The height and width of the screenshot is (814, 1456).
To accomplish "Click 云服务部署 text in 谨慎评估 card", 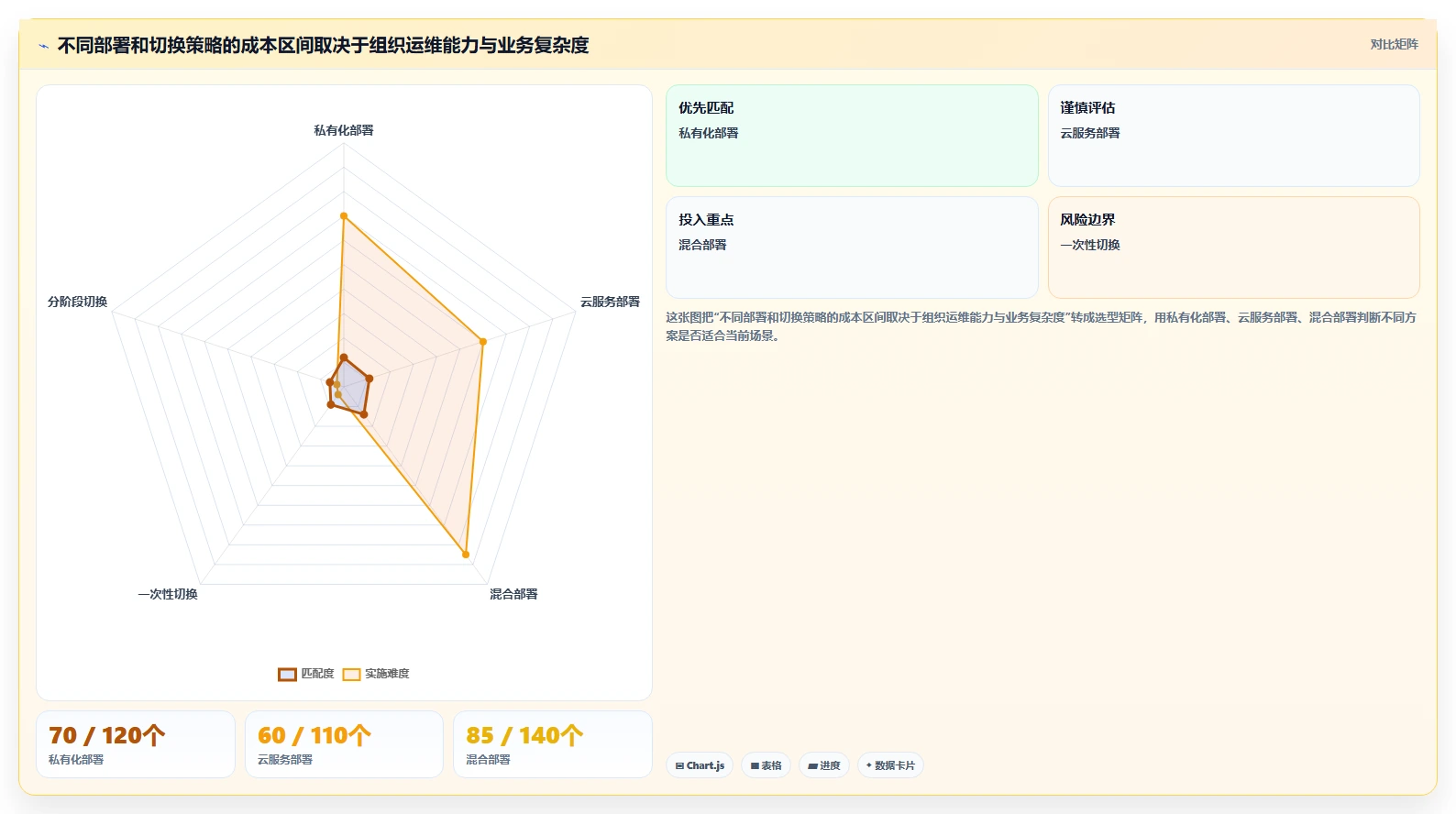I will 1090,133.
